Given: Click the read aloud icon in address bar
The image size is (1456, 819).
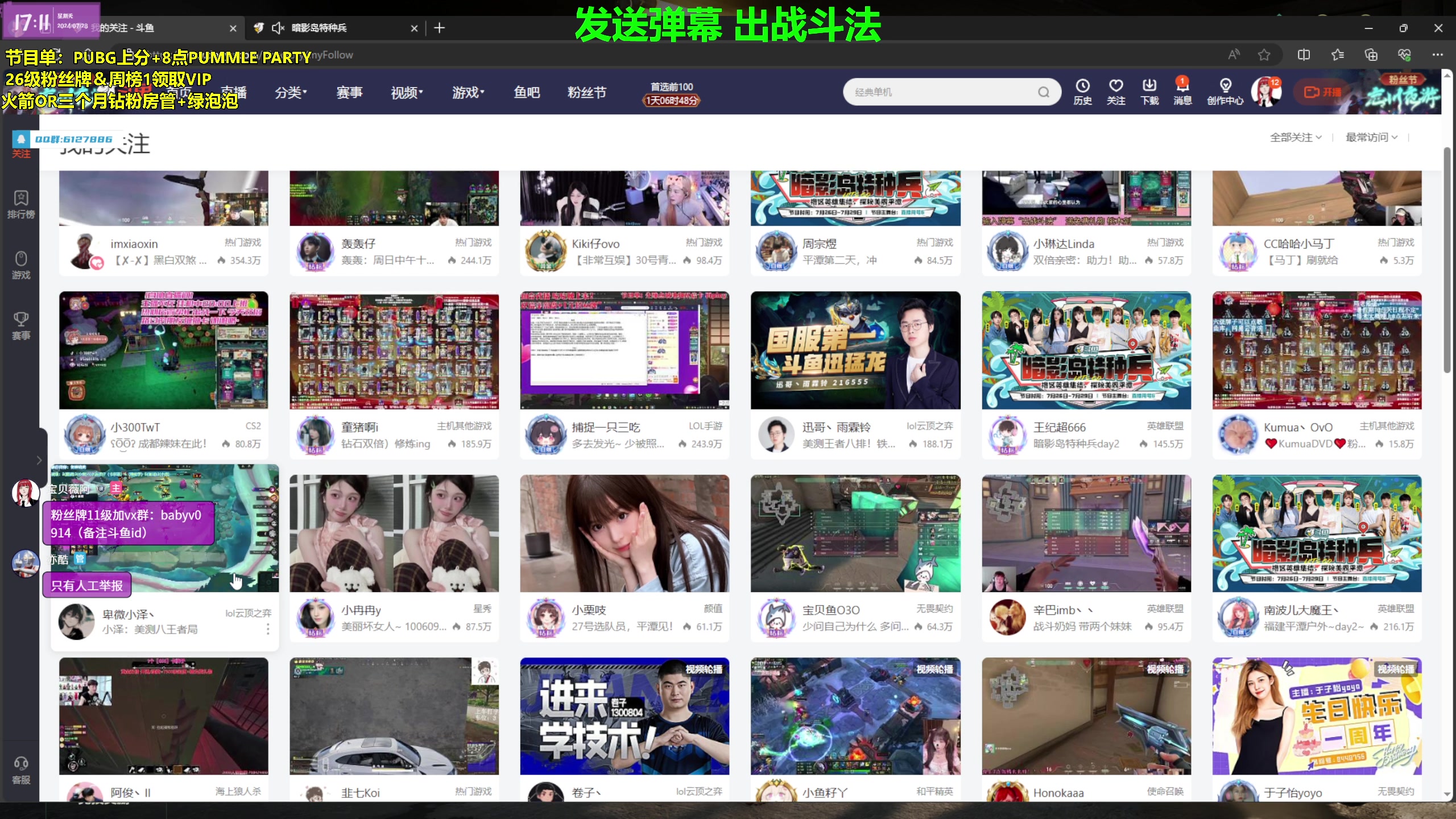Looking at the screenshot, I should (x=1233, y=55).
